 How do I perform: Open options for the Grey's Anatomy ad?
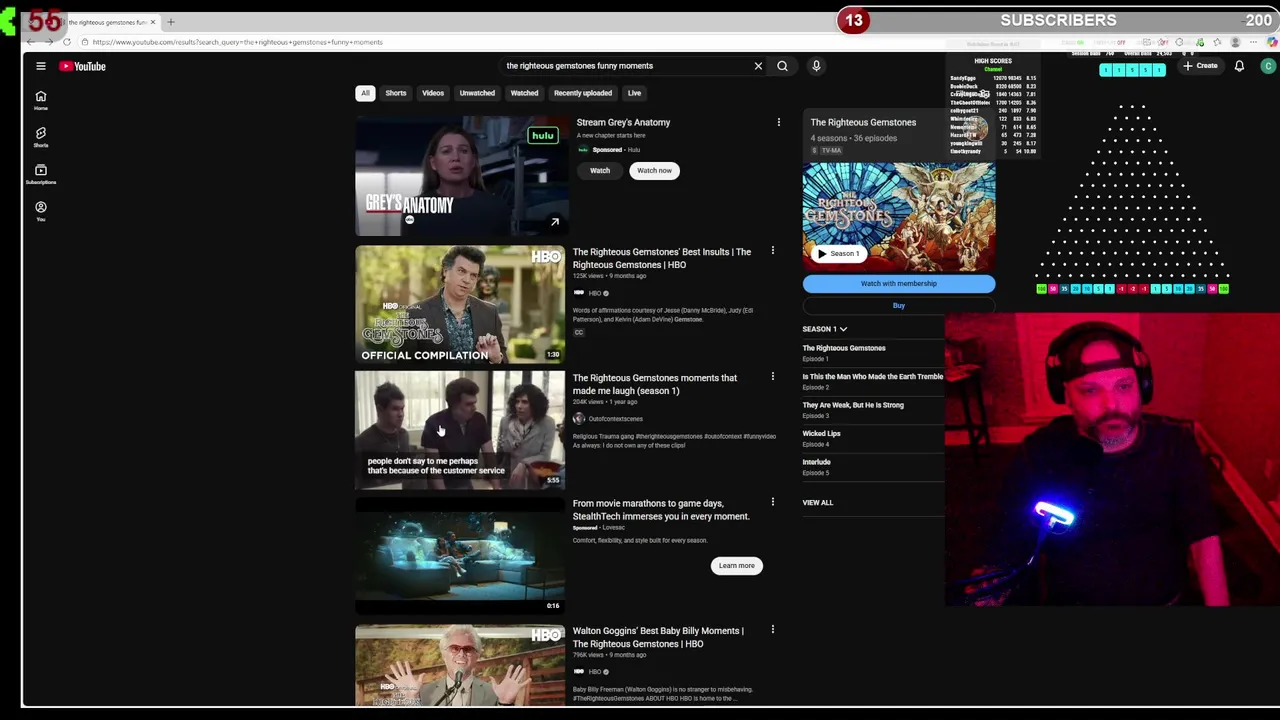779,123
